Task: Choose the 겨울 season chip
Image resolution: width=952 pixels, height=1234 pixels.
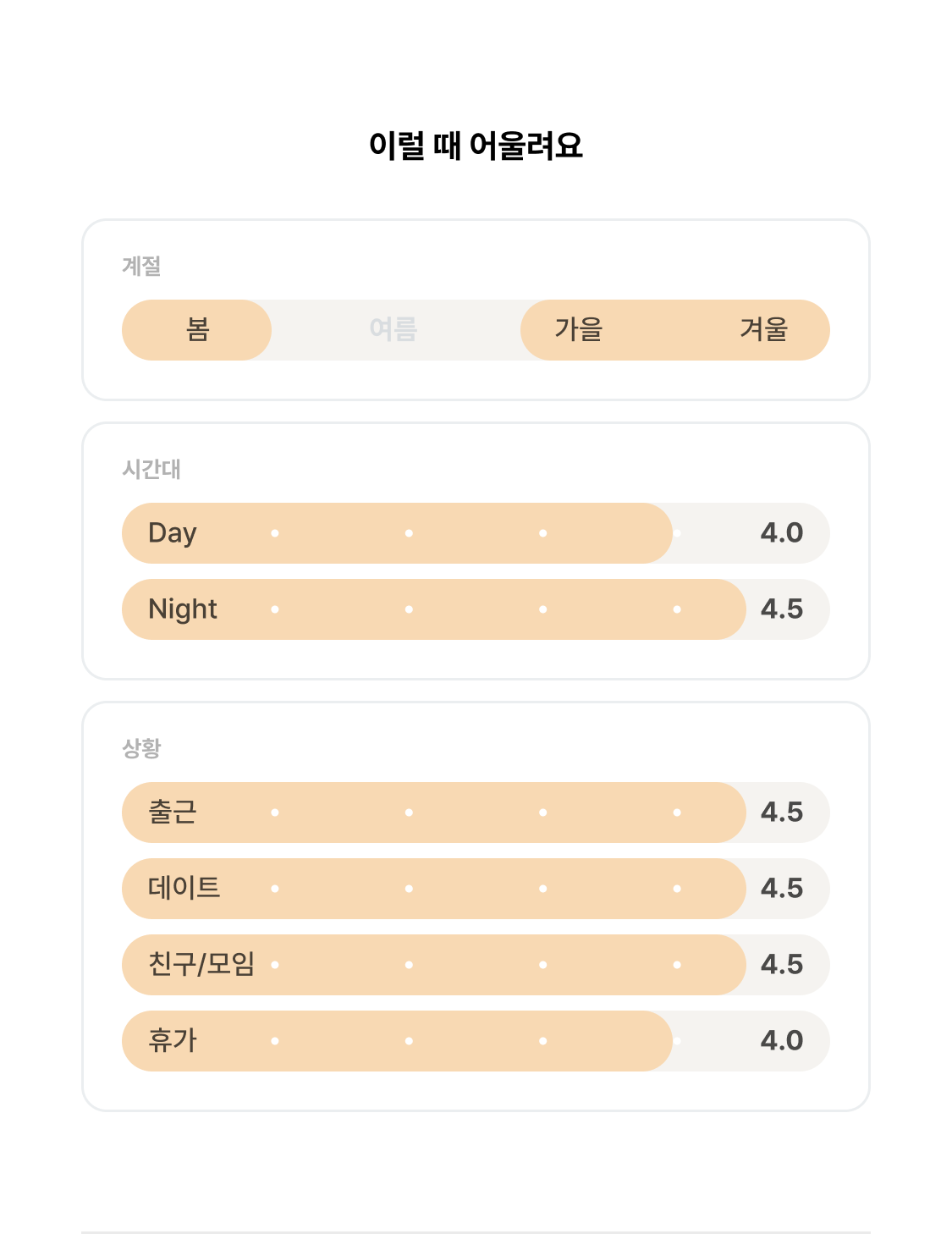Action: pos(764,330)
